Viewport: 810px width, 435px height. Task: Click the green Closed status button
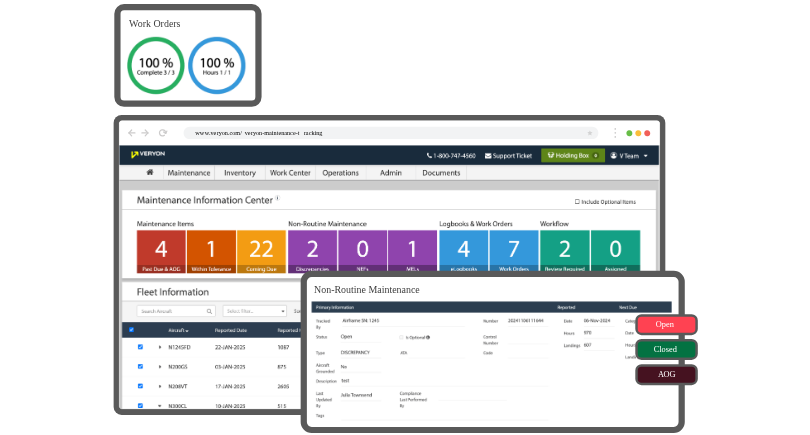coord(666,349)
